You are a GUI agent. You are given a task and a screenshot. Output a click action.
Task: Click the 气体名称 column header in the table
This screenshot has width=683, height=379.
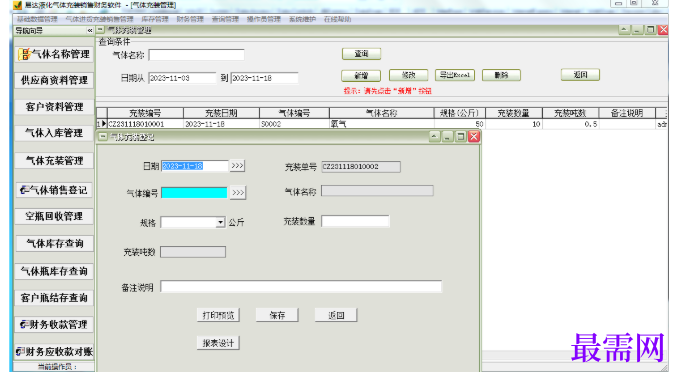coord(382,113)
